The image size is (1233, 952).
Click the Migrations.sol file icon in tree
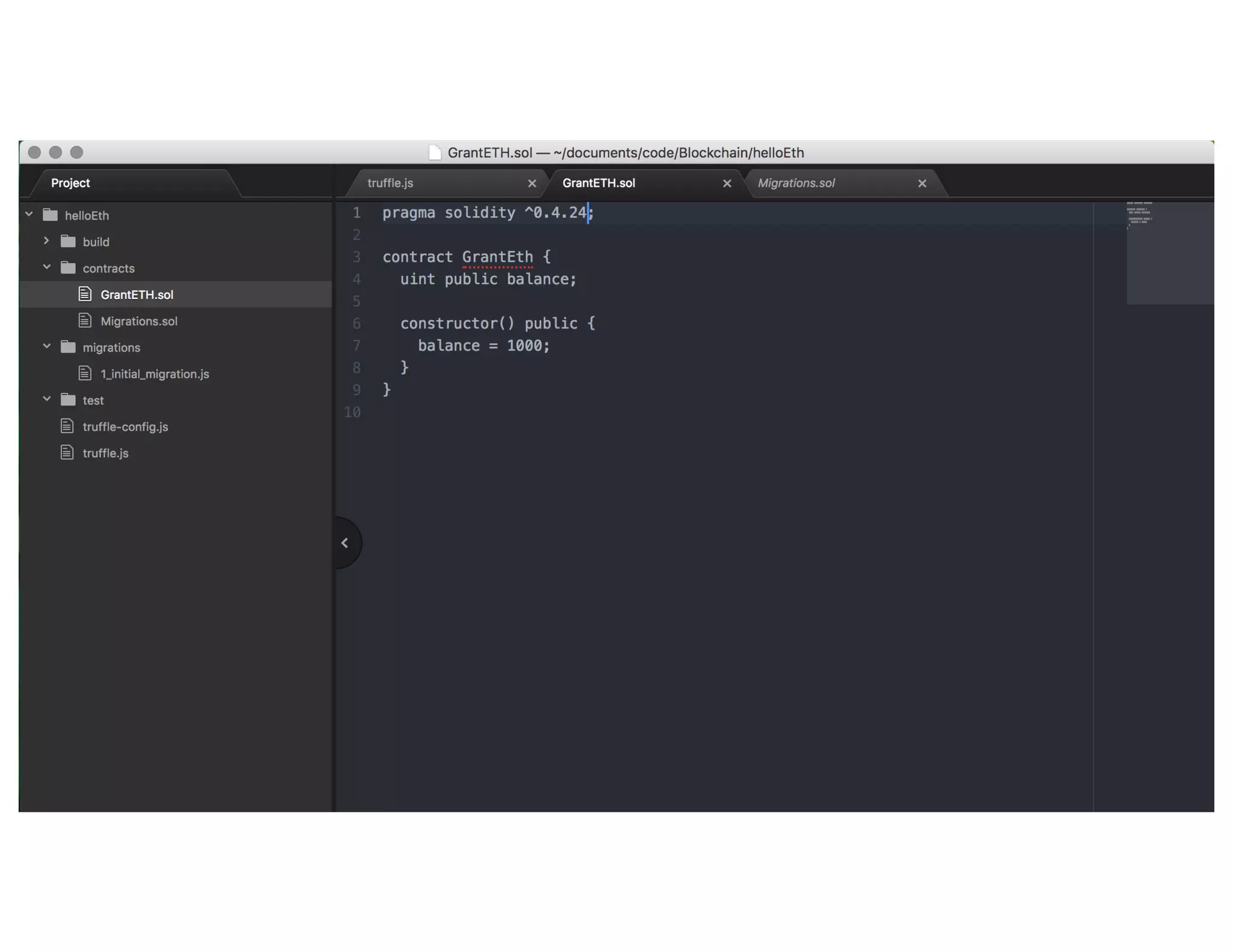(x=85, y=321)
